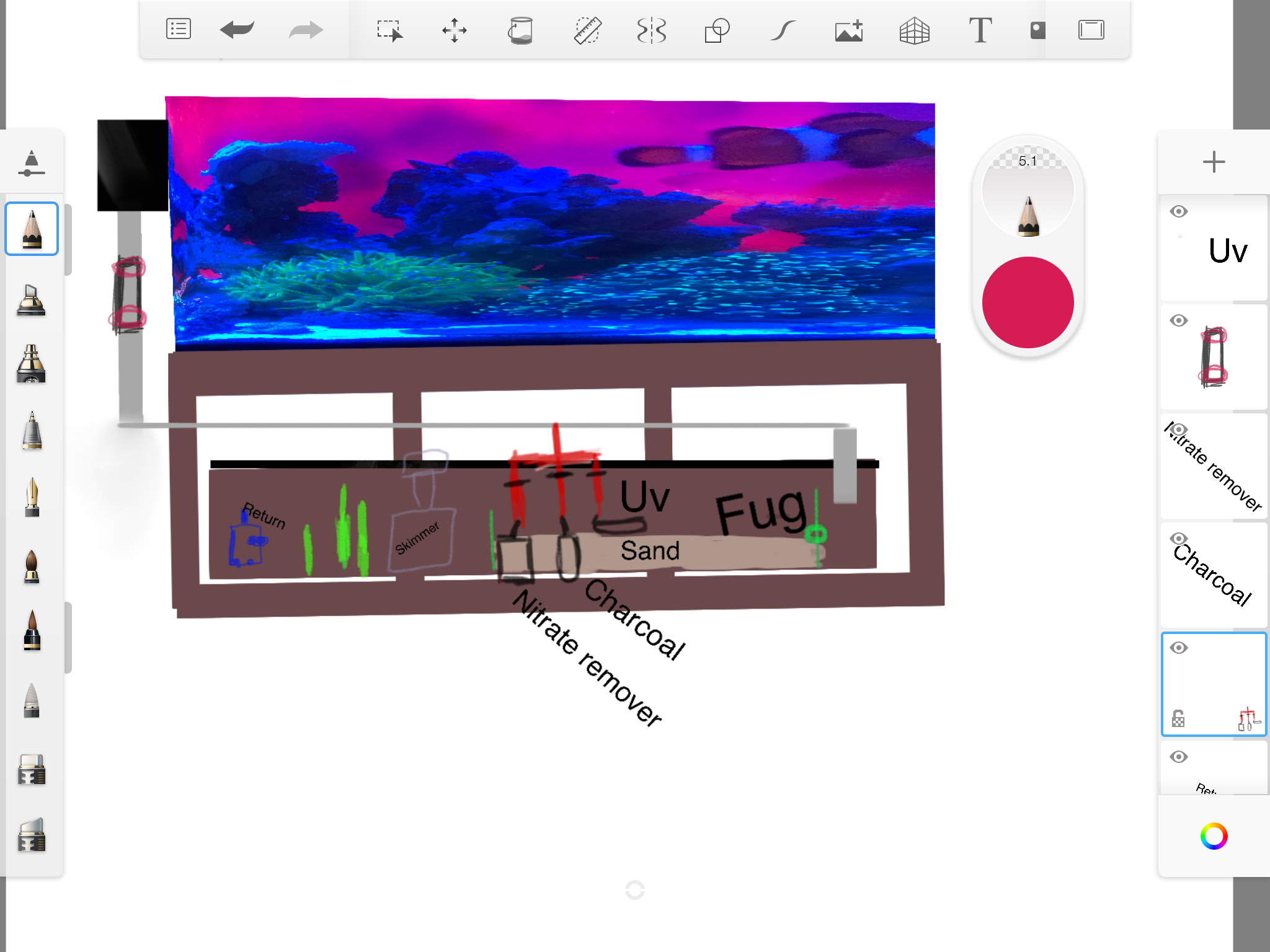Open brush size 5.1 puck

[1028, 191]
